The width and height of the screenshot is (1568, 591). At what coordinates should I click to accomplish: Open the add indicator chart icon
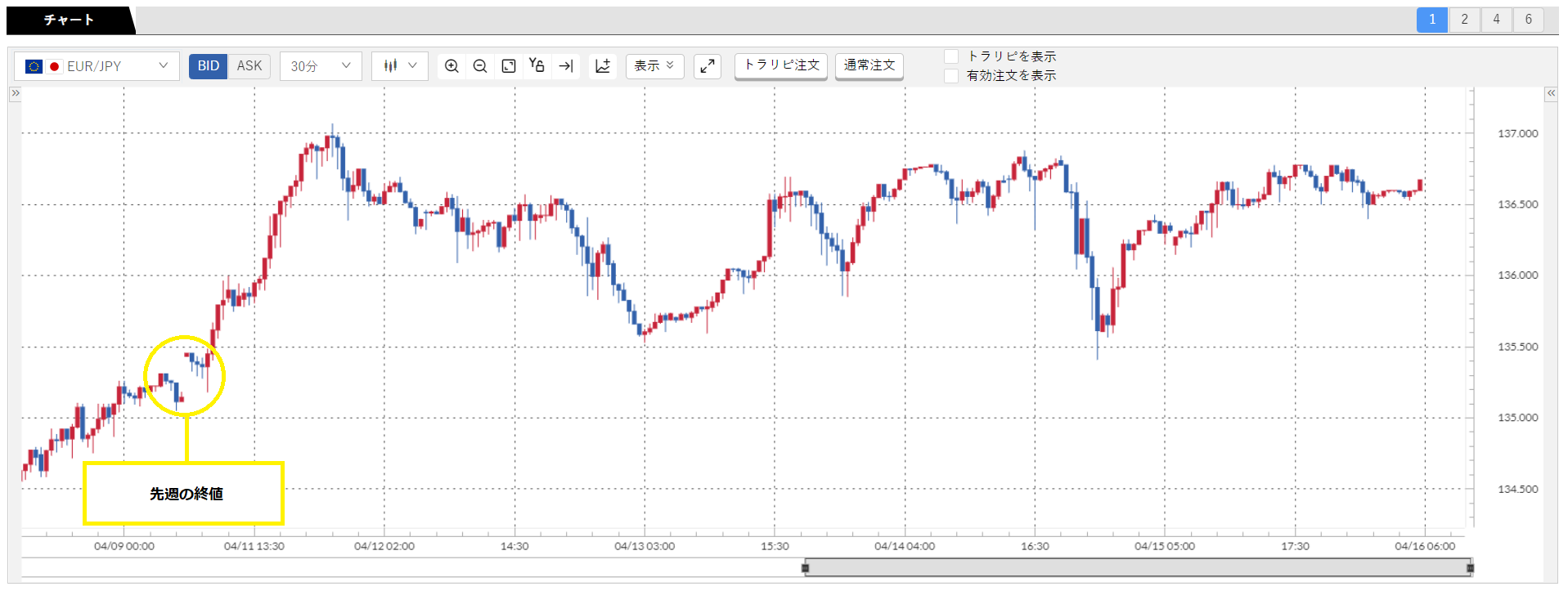point(603,66)
